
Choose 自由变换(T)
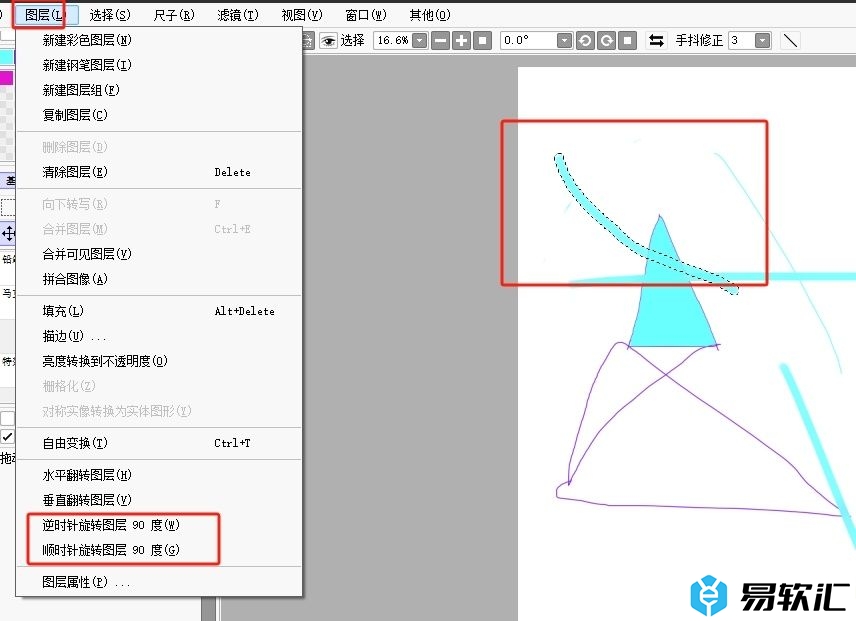coord(159,443)
